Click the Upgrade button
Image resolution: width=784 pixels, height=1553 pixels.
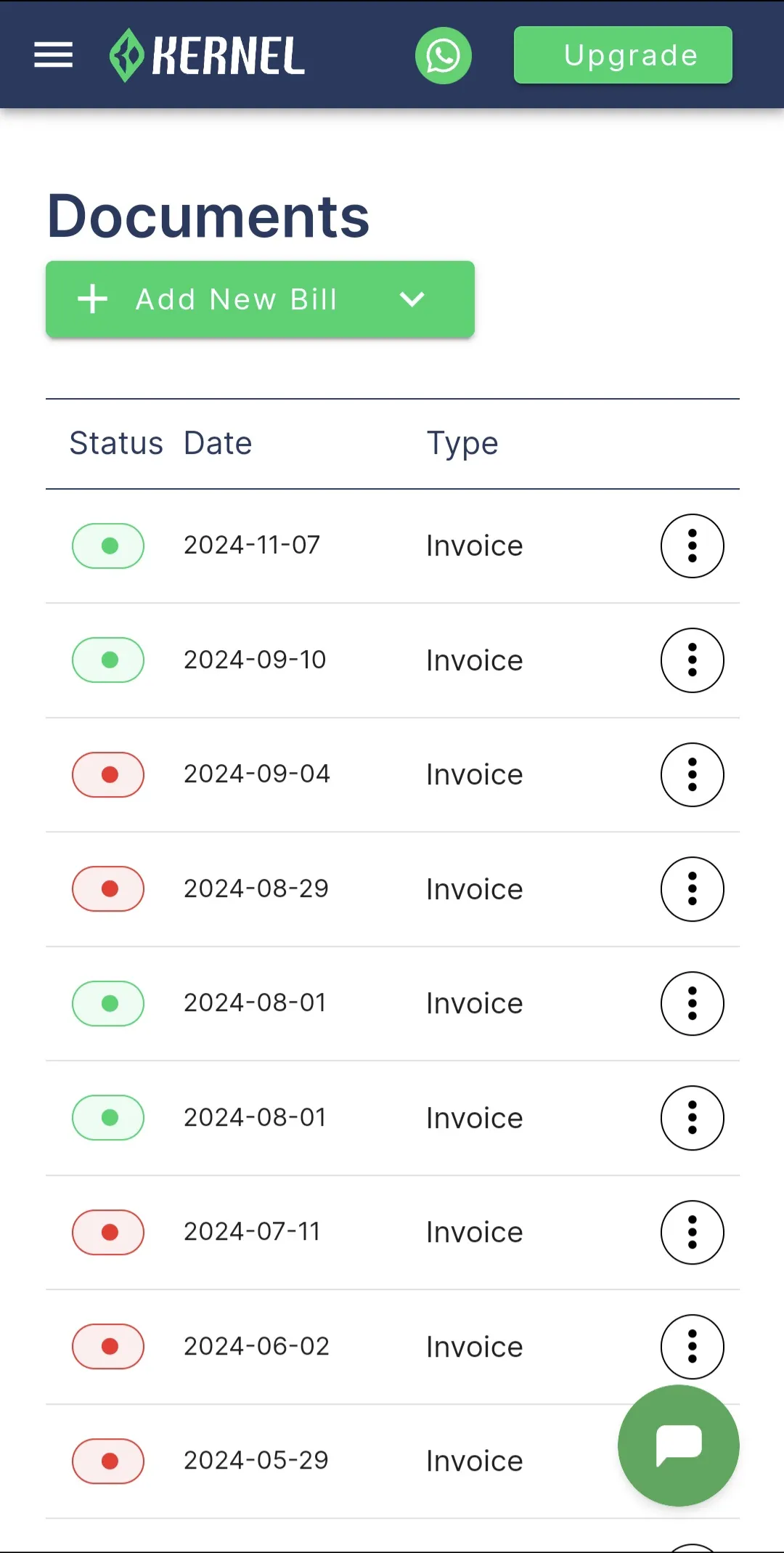coord(623,55)
